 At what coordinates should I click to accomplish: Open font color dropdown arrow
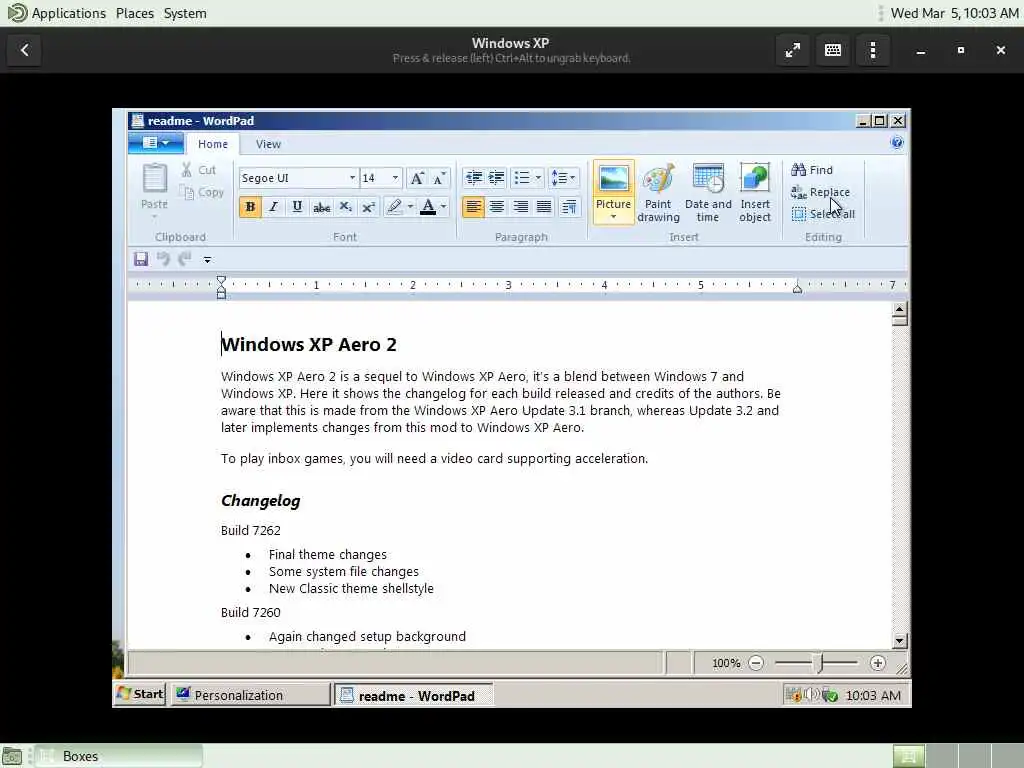pyautogui.click(x=443, y=207)
